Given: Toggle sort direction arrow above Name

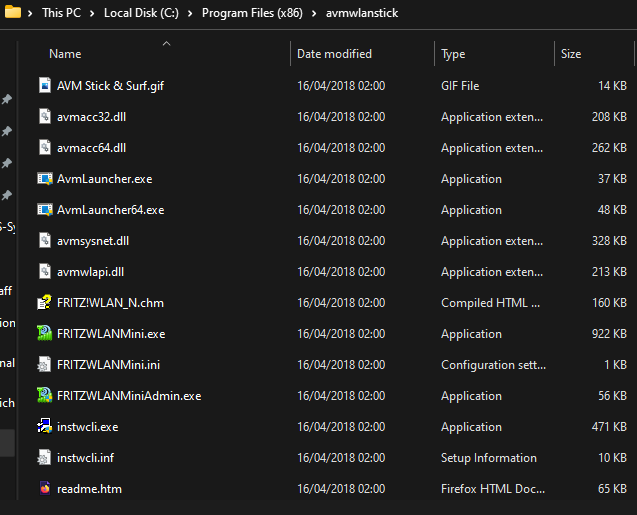Looking at the screenshot, I should tap(167, 43).
